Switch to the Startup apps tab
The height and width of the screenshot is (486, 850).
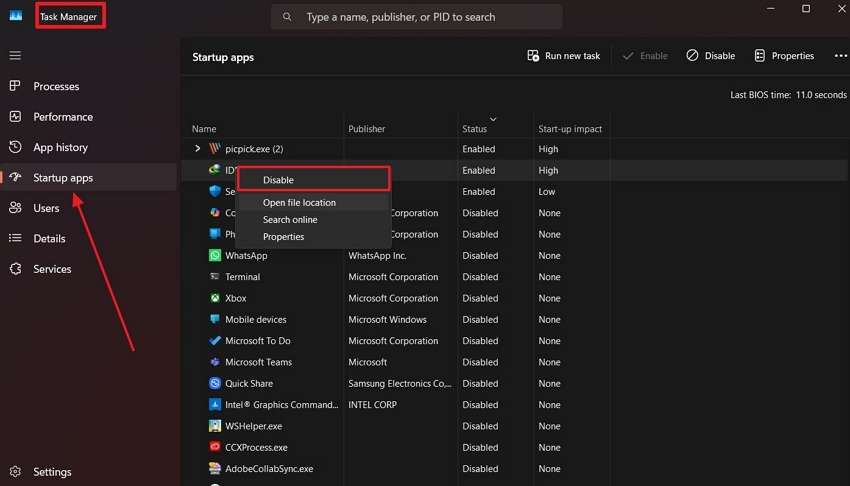coord(89,177)
